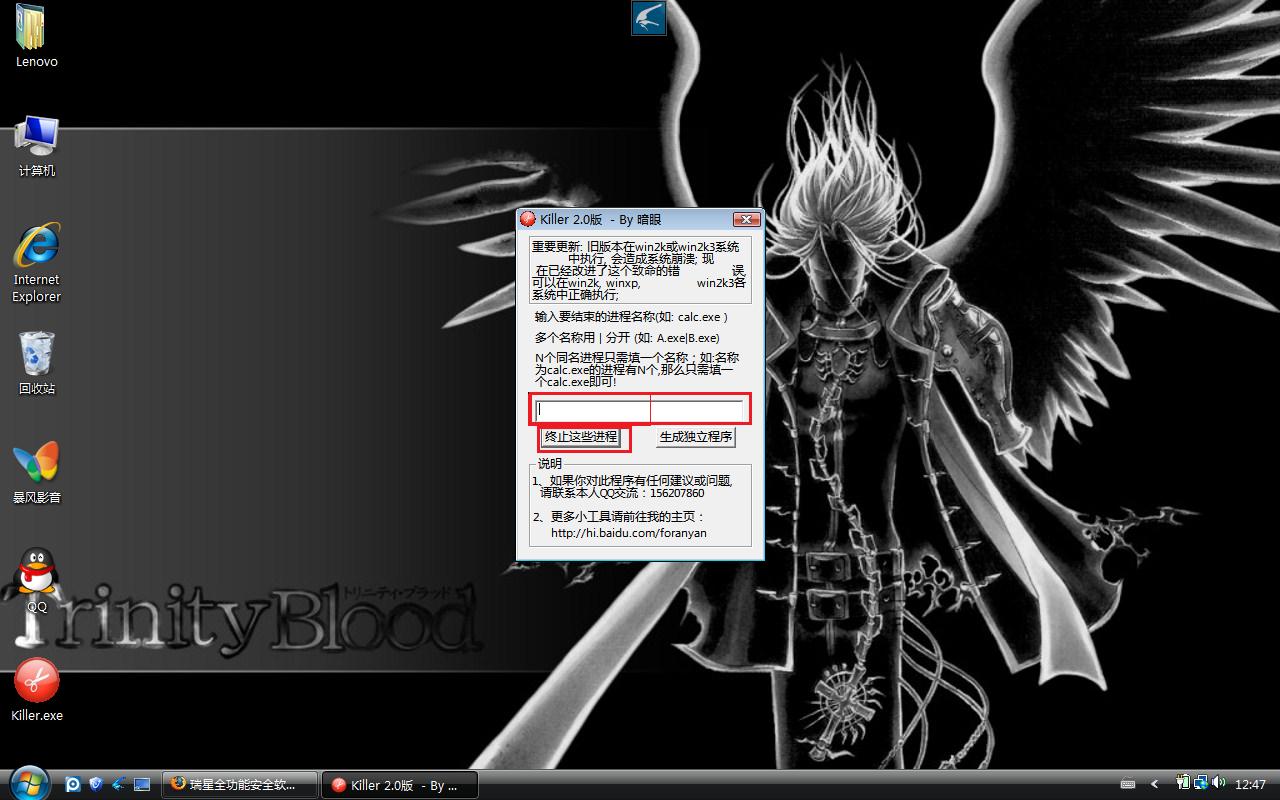This screenshot has width=1280, height=800.
Task: Switch to the 瑞星全功能安全软件 taskbar button
Action: click(x=240, y=785)
